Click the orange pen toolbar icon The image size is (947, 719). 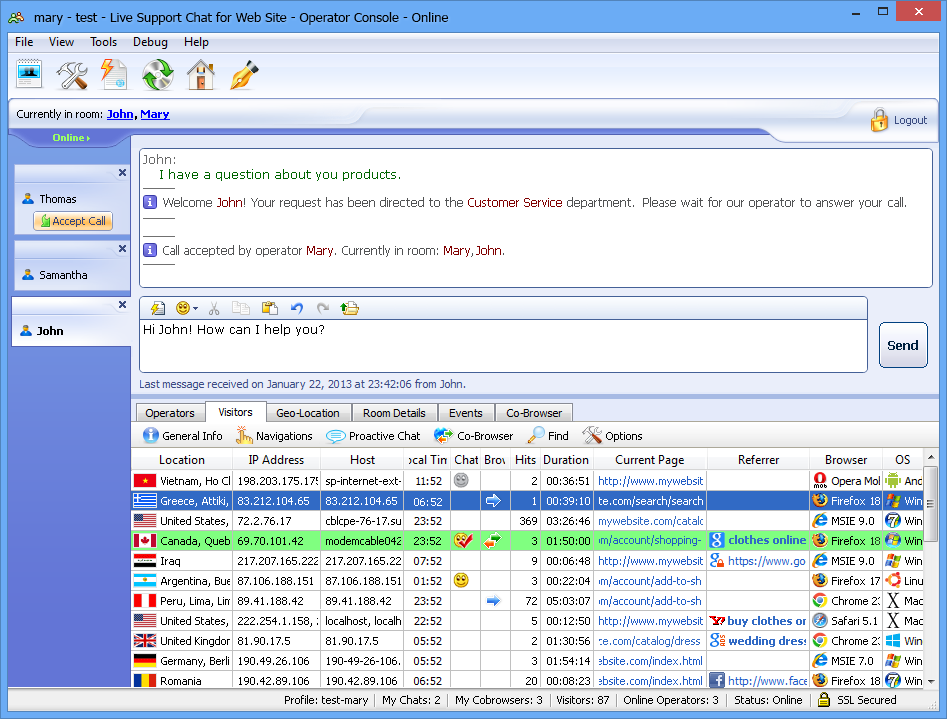(244, 75)
